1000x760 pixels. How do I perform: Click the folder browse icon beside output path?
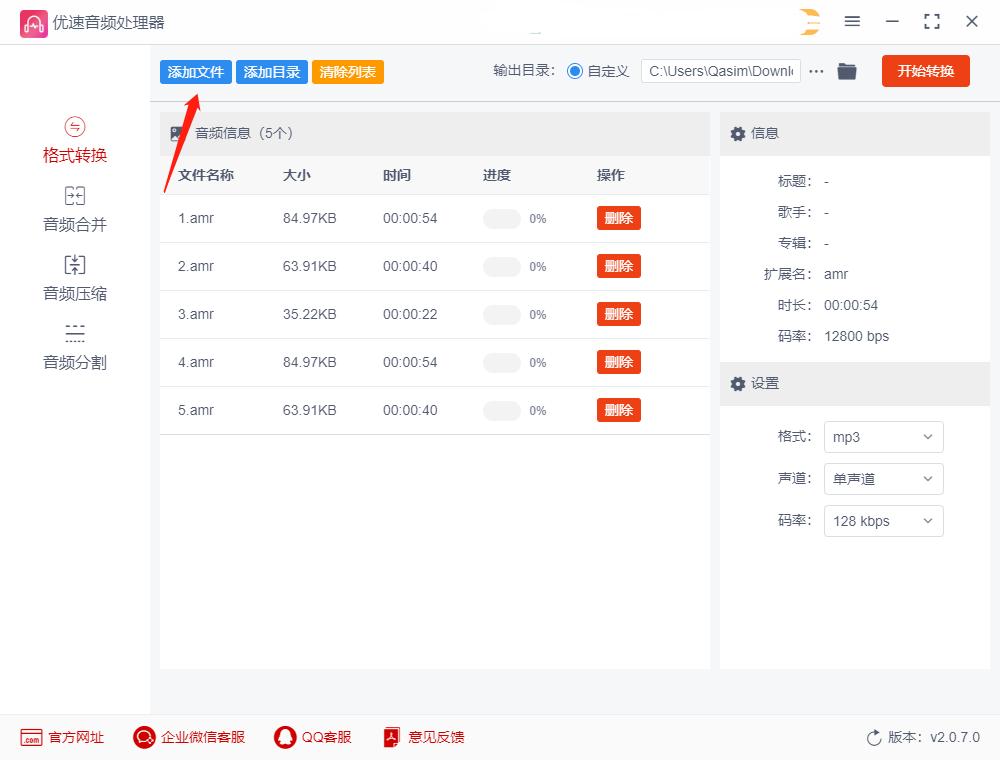pos(847,71)
